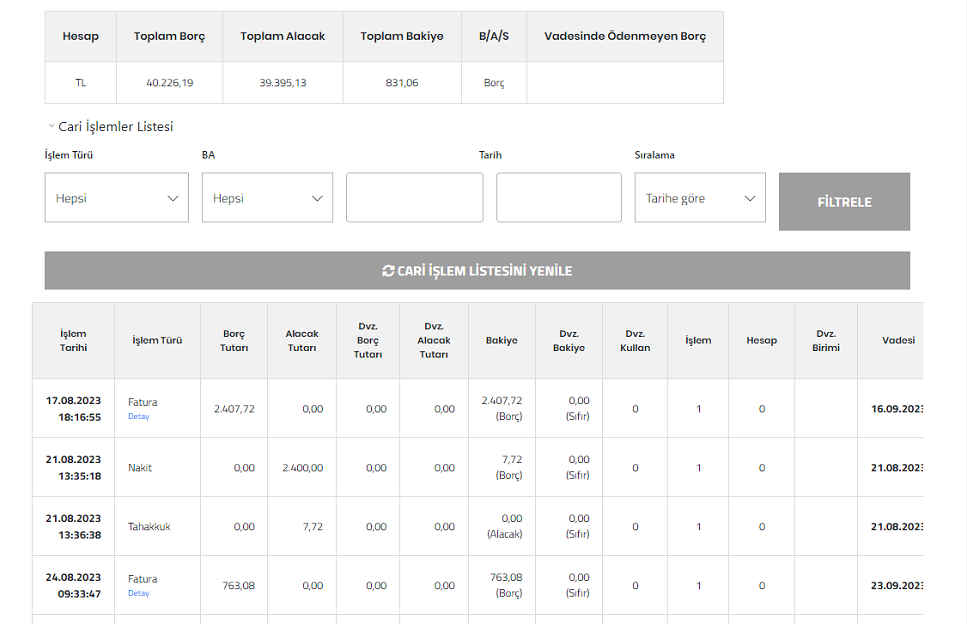Image resolution: width=967 pixels, height=624 pixels.
Task: Click Hesap value link in Tahakkuk row
Action: tap(761, 527)
